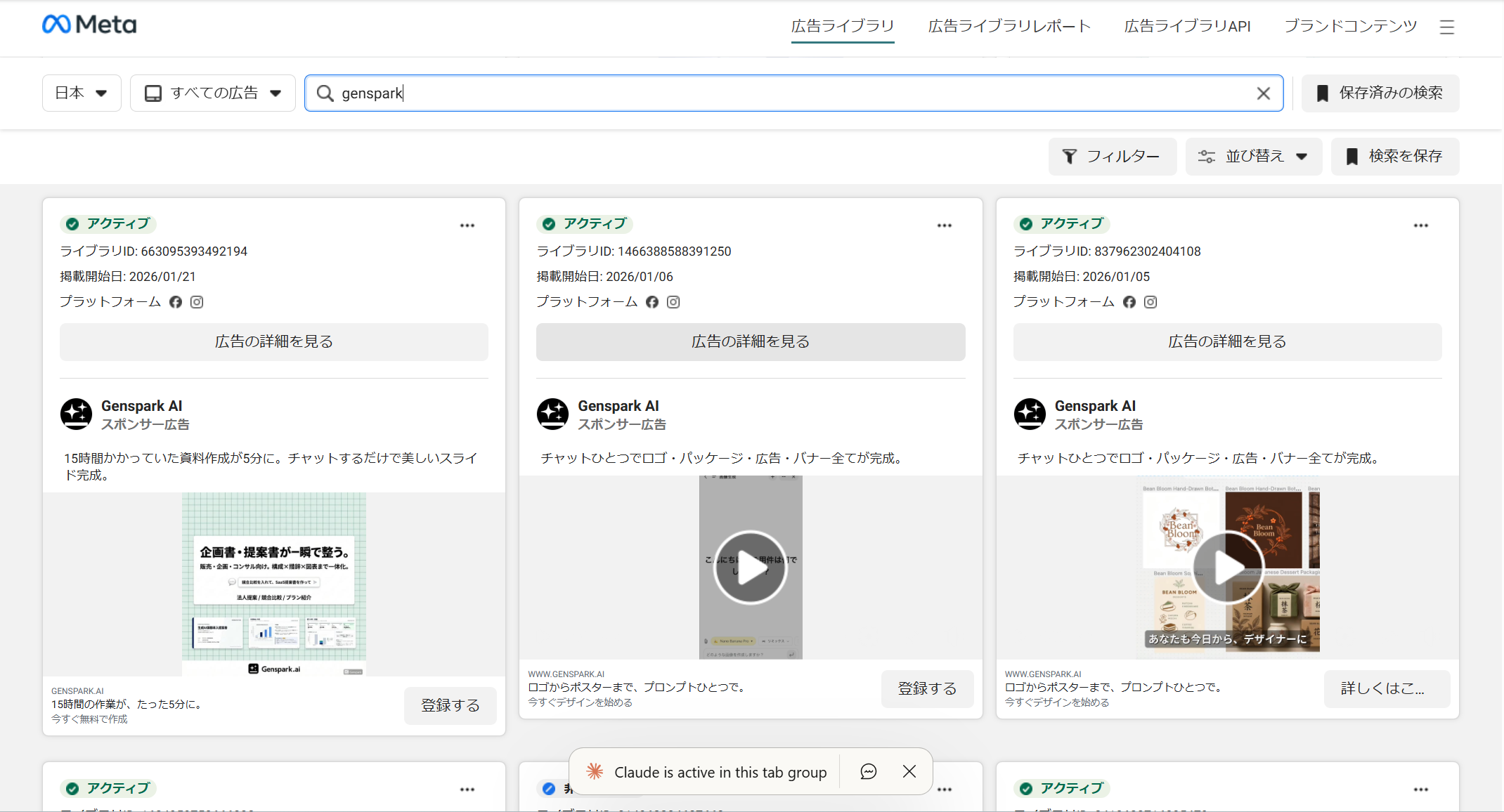This screenshot has height=812, width=1504.
Task: Play the video in the middle ad
Action: [x=750, y=568]
